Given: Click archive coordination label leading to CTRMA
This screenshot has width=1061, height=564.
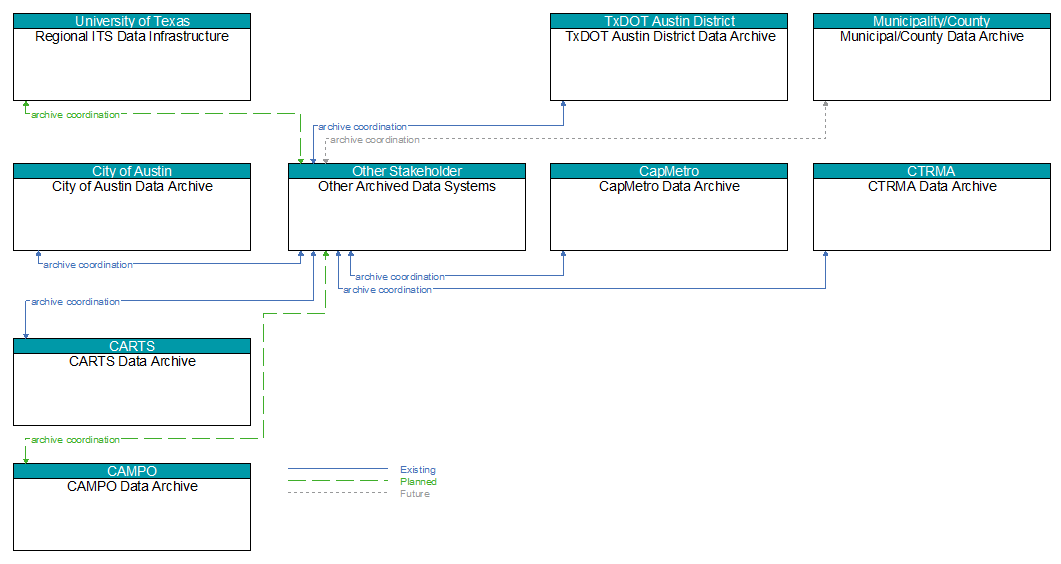Looking at the screenshot, I should click(x=387, y=290).
